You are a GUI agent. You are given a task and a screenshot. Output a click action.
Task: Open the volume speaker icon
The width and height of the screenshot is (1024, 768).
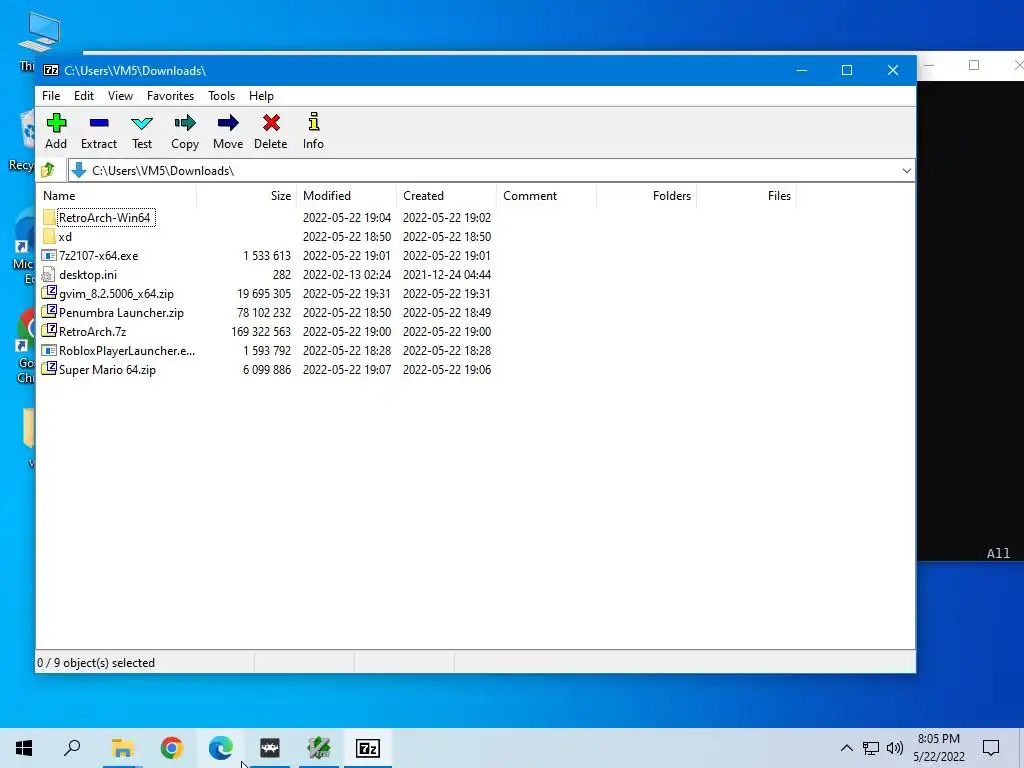(x=895, y=748)
